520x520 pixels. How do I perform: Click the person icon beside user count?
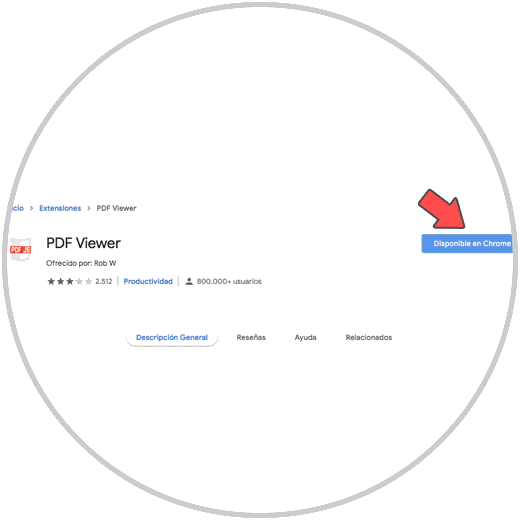pos(189,281)
